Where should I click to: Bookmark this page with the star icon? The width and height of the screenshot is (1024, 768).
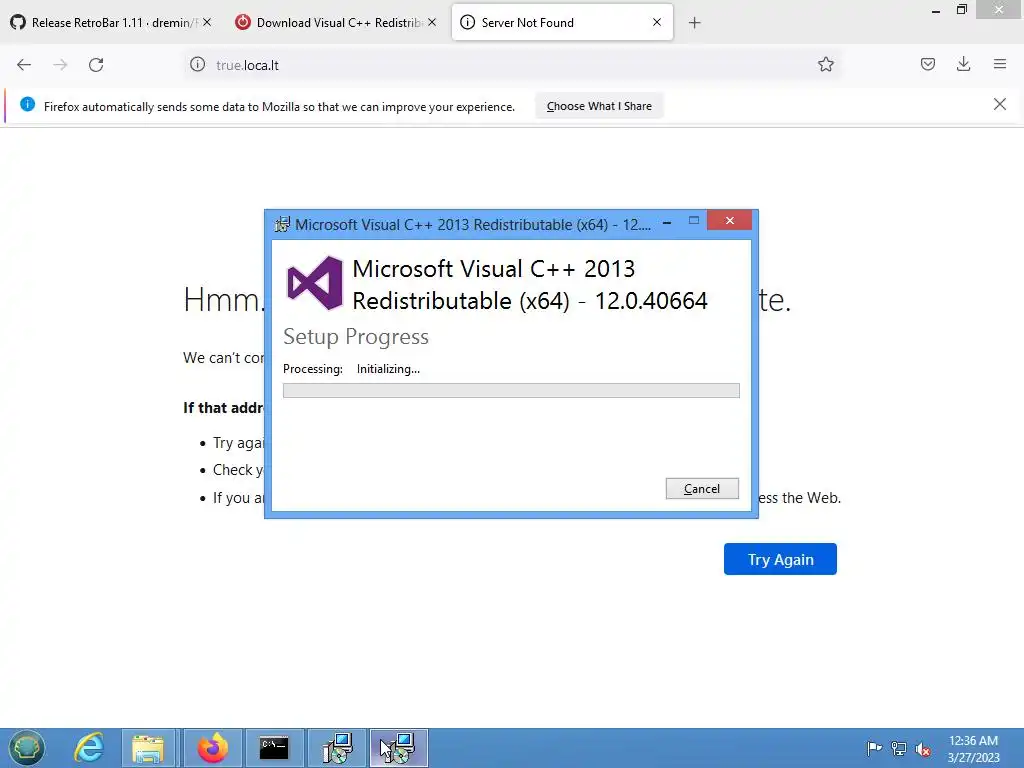[x=825, y=64]
